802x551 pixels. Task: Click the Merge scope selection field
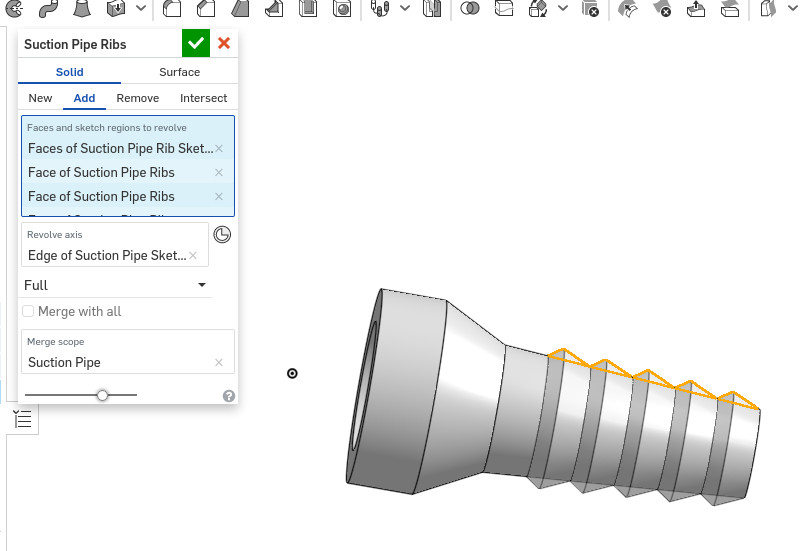[128, 351]
